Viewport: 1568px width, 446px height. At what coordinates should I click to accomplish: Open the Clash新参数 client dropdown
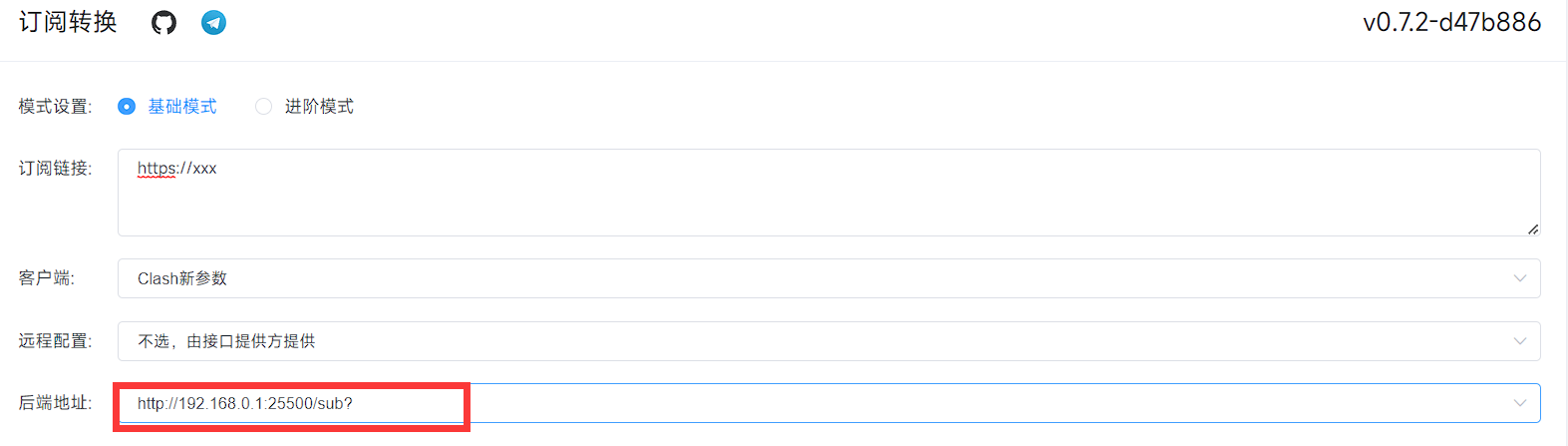pyautogui.click(x=817, y=278)
